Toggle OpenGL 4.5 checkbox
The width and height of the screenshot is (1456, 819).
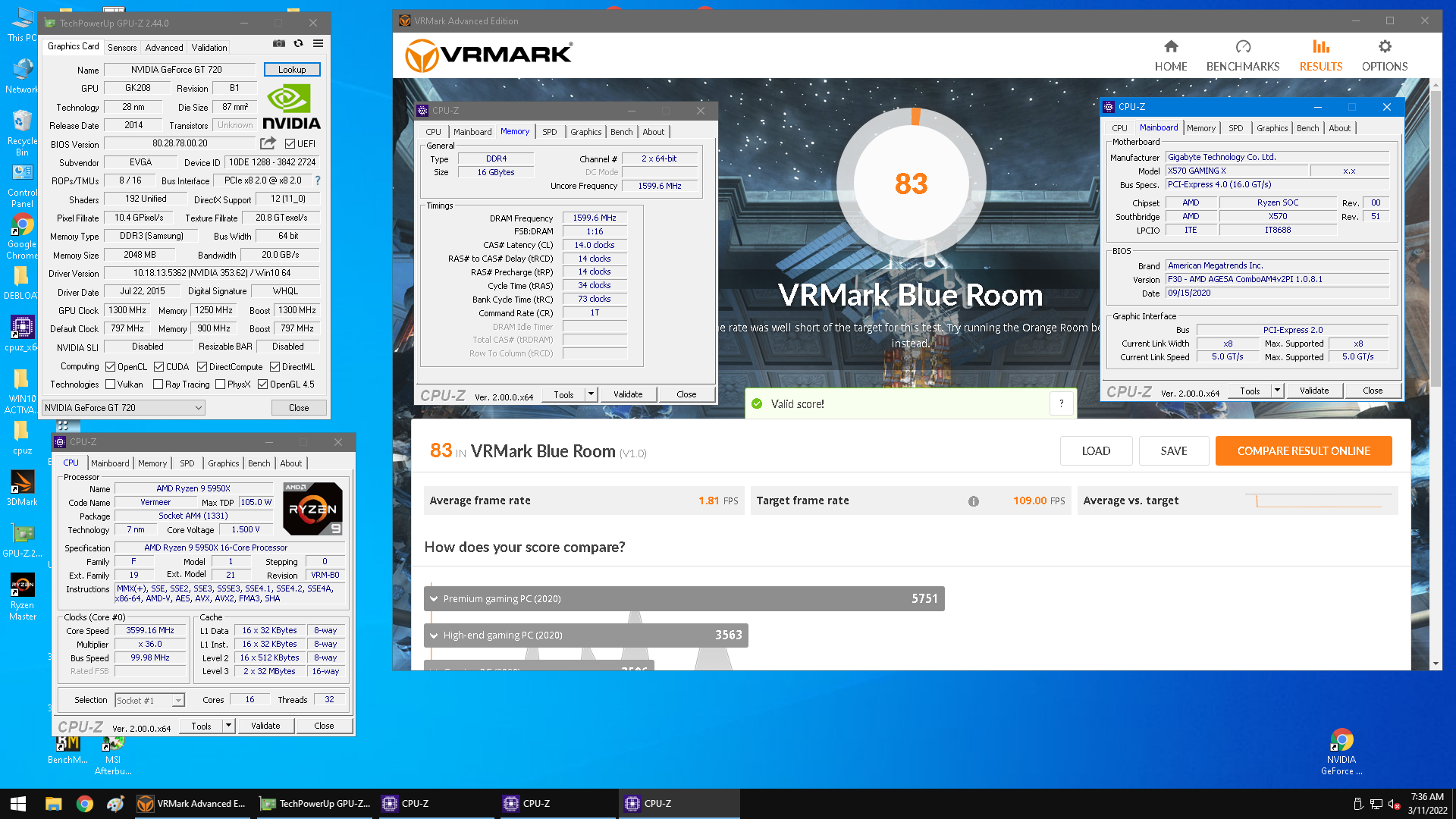(x=263, y=384)
